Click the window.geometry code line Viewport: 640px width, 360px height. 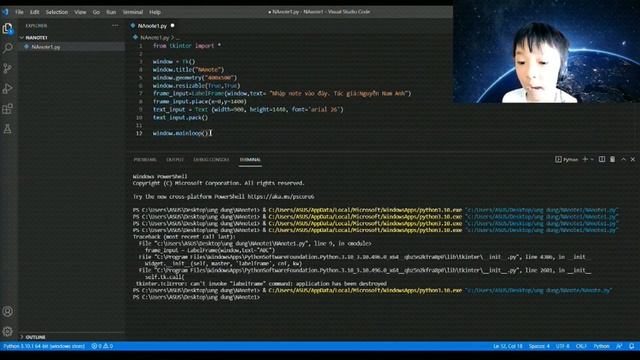coord(195,78)
